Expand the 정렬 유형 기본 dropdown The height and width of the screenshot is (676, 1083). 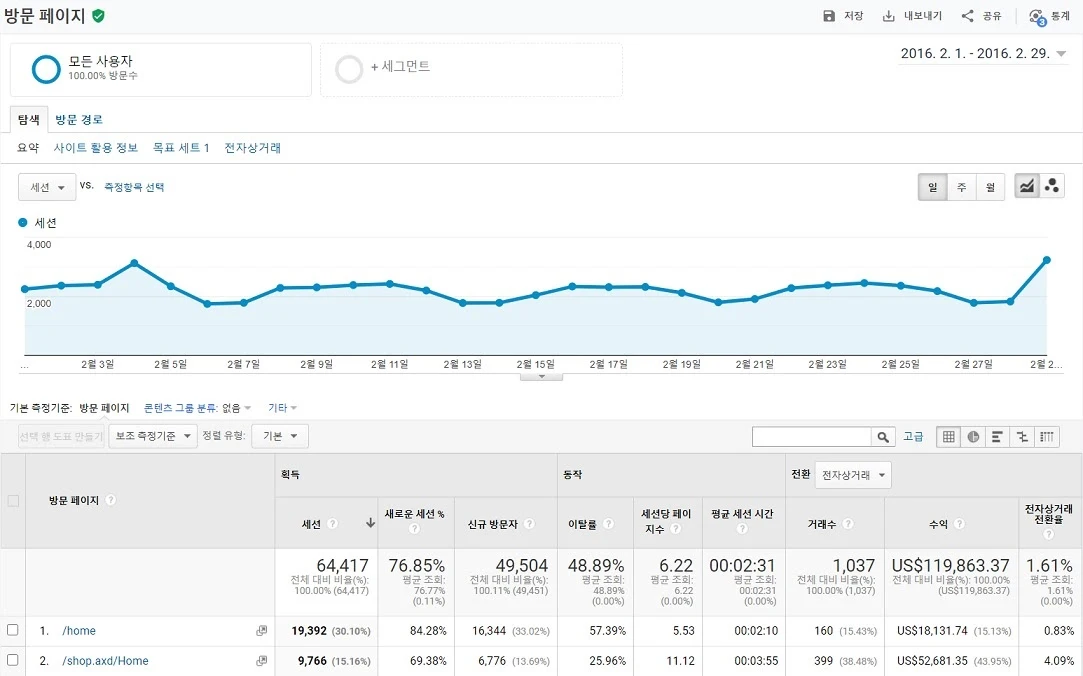[278, 436]
